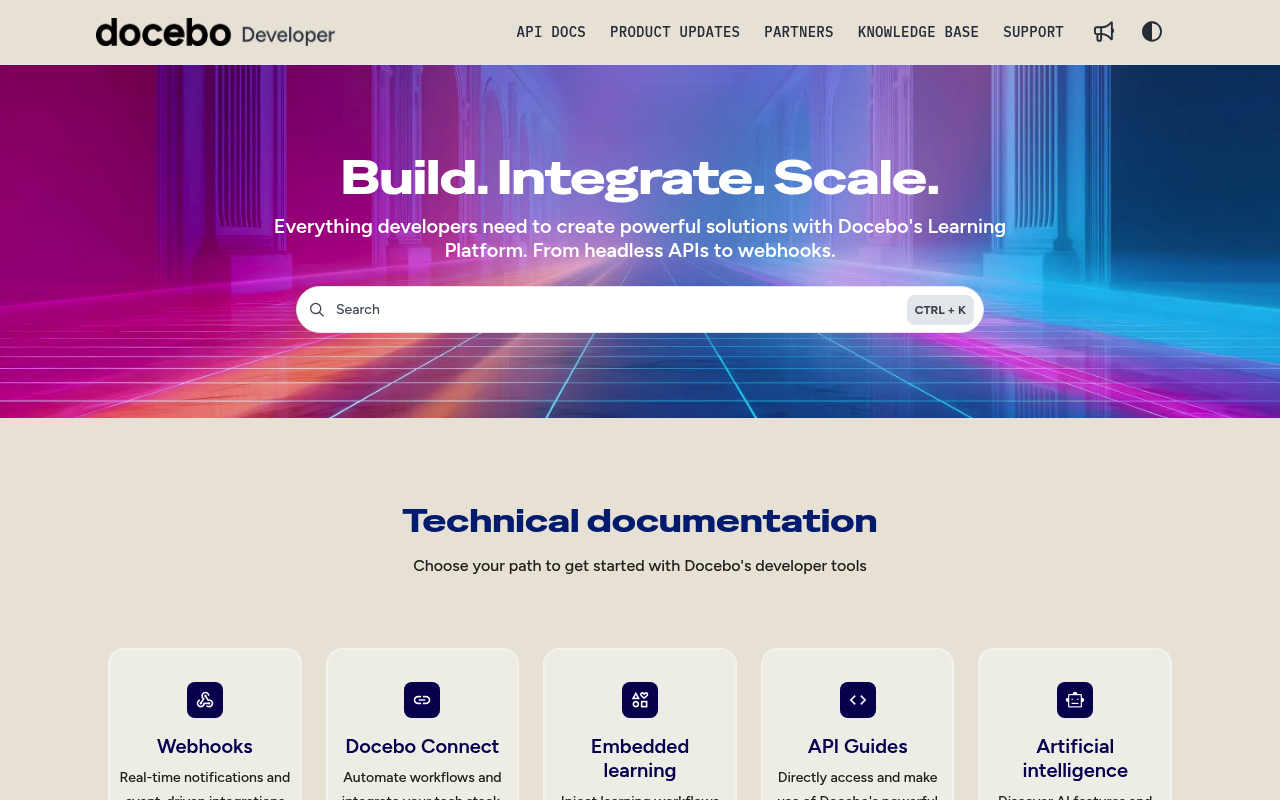Focus the Search input field

[x=640, y=310]
